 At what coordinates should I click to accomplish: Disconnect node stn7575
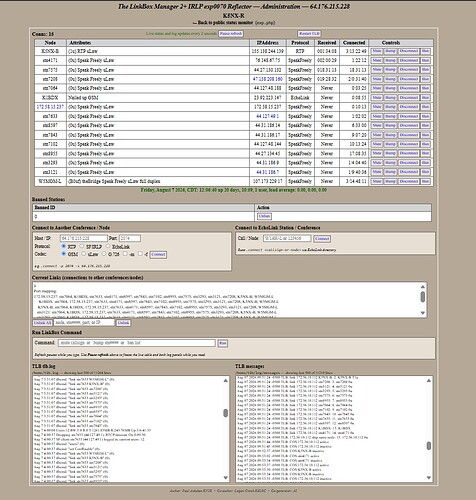(x=409, y=70)
